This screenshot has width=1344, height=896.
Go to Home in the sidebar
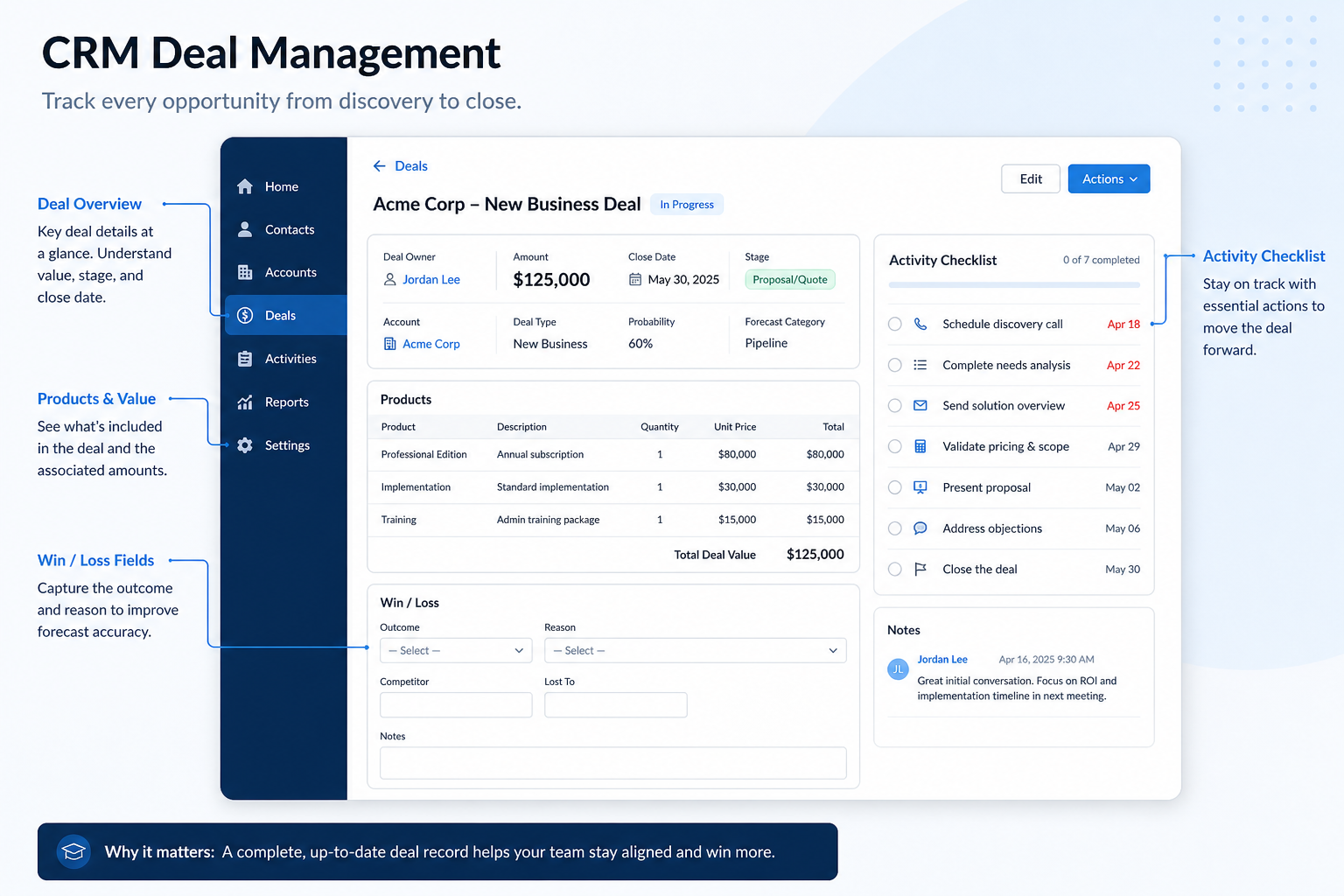[285, 186]
